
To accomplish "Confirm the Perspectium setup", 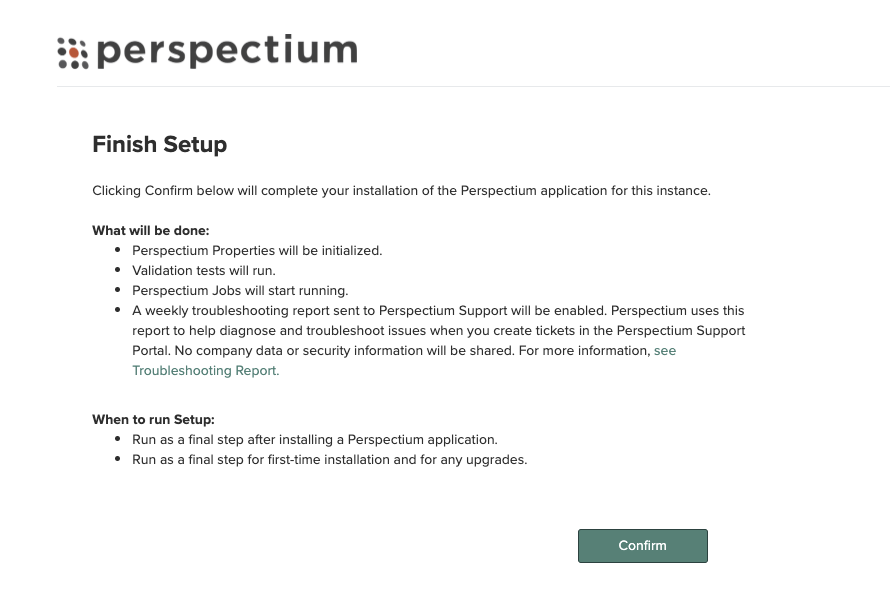I will tap(643, 546).
